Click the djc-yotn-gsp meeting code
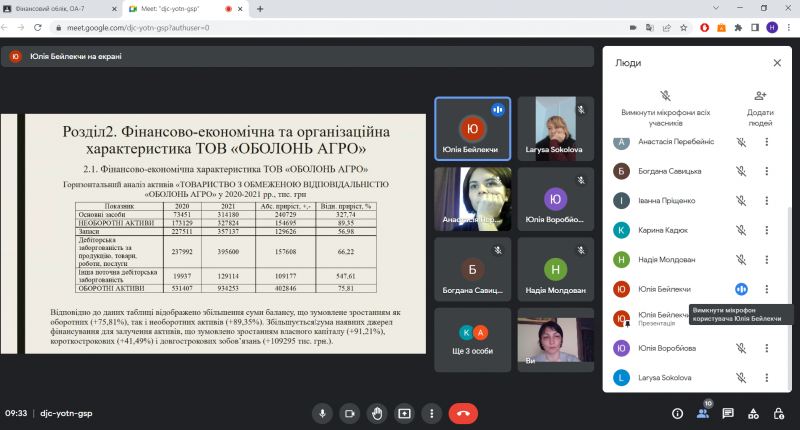Image resolution: width=800 pixels, height=430 pixels. 66,413
